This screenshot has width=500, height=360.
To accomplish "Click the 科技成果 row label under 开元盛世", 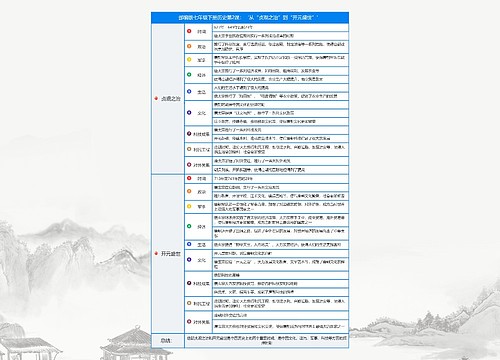I will pyautogui.click(x=201, y=284).
